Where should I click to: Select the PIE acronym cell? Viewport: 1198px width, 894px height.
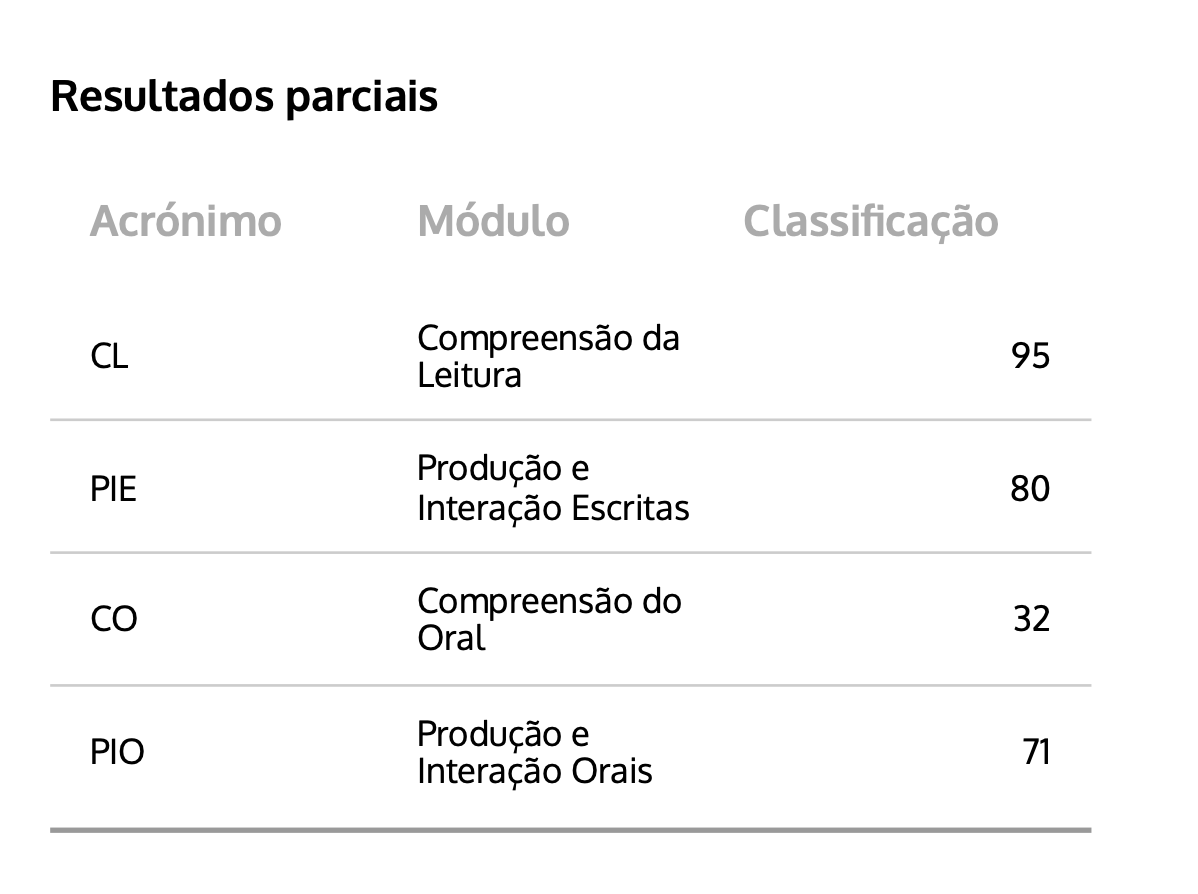coord(113,489)
